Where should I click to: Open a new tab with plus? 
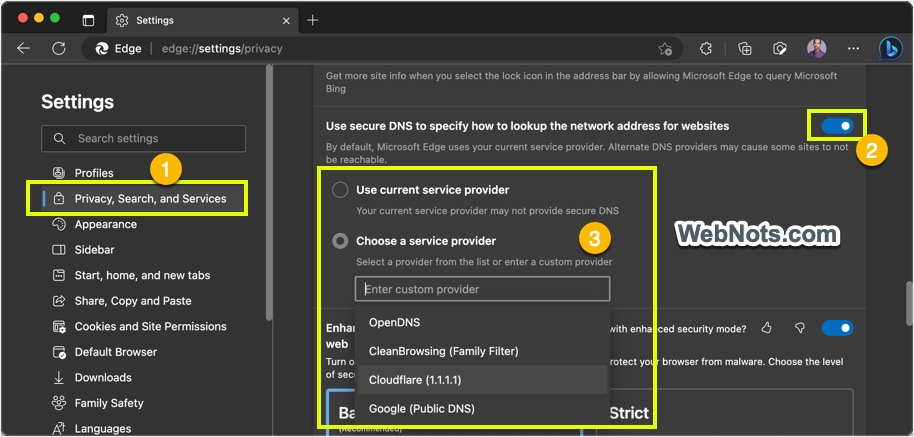[x=312, y=20]
